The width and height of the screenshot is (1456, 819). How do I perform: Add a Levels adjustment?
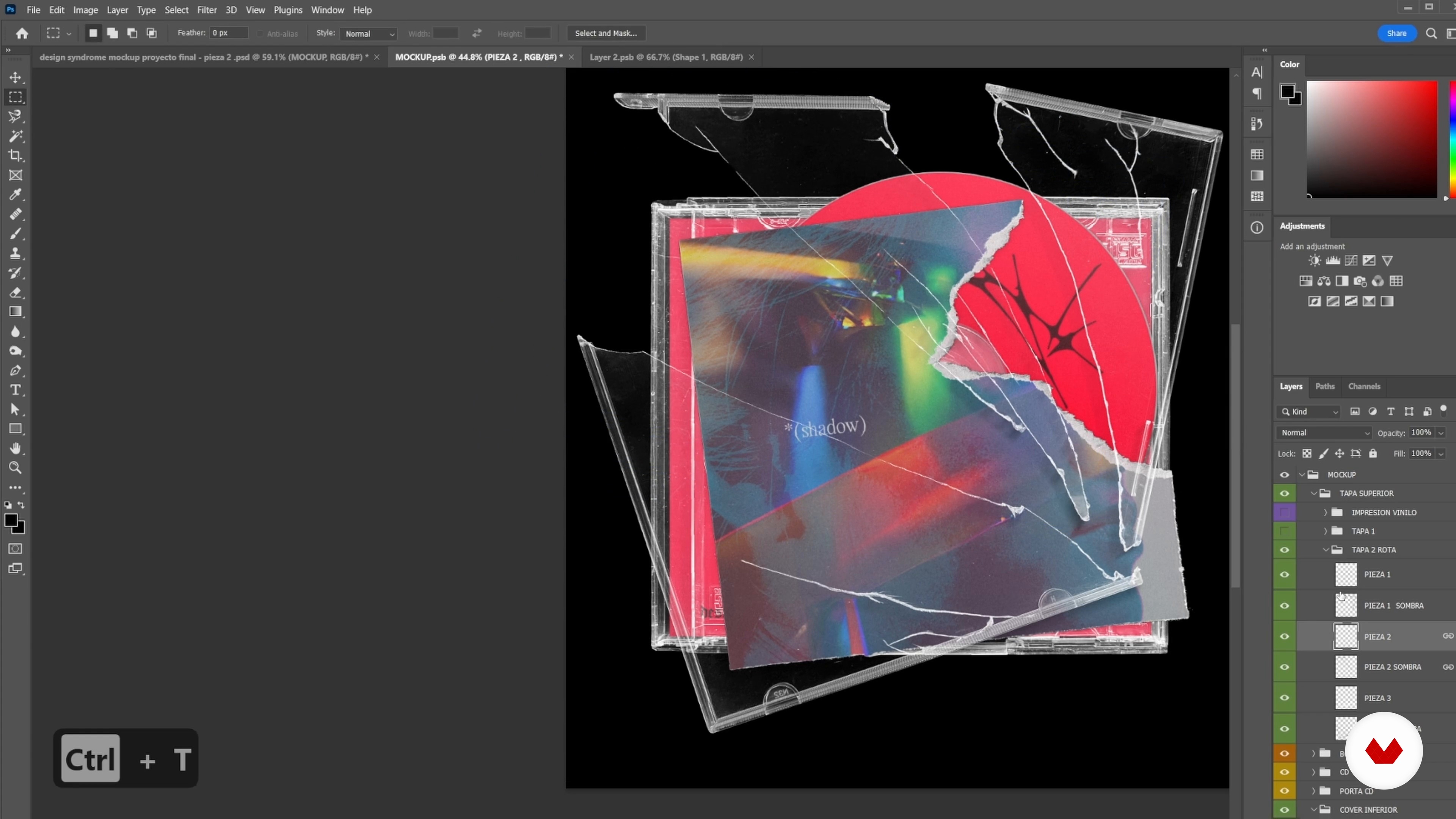point(1333,260)
